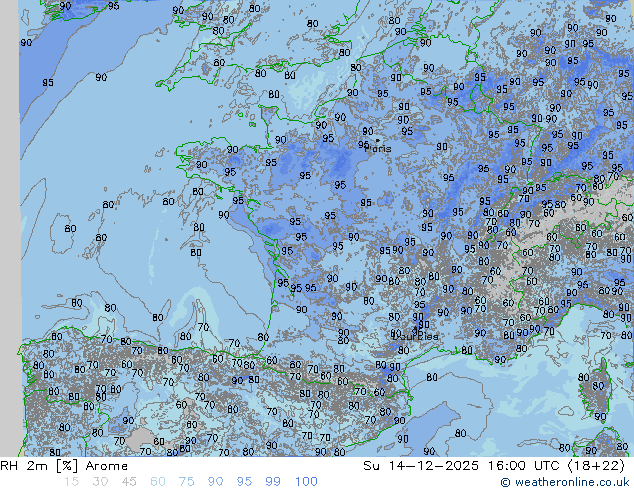Select the 'RH 2m [%] Arome' title text
Screen dimensions: 634x490
[64, 466]
